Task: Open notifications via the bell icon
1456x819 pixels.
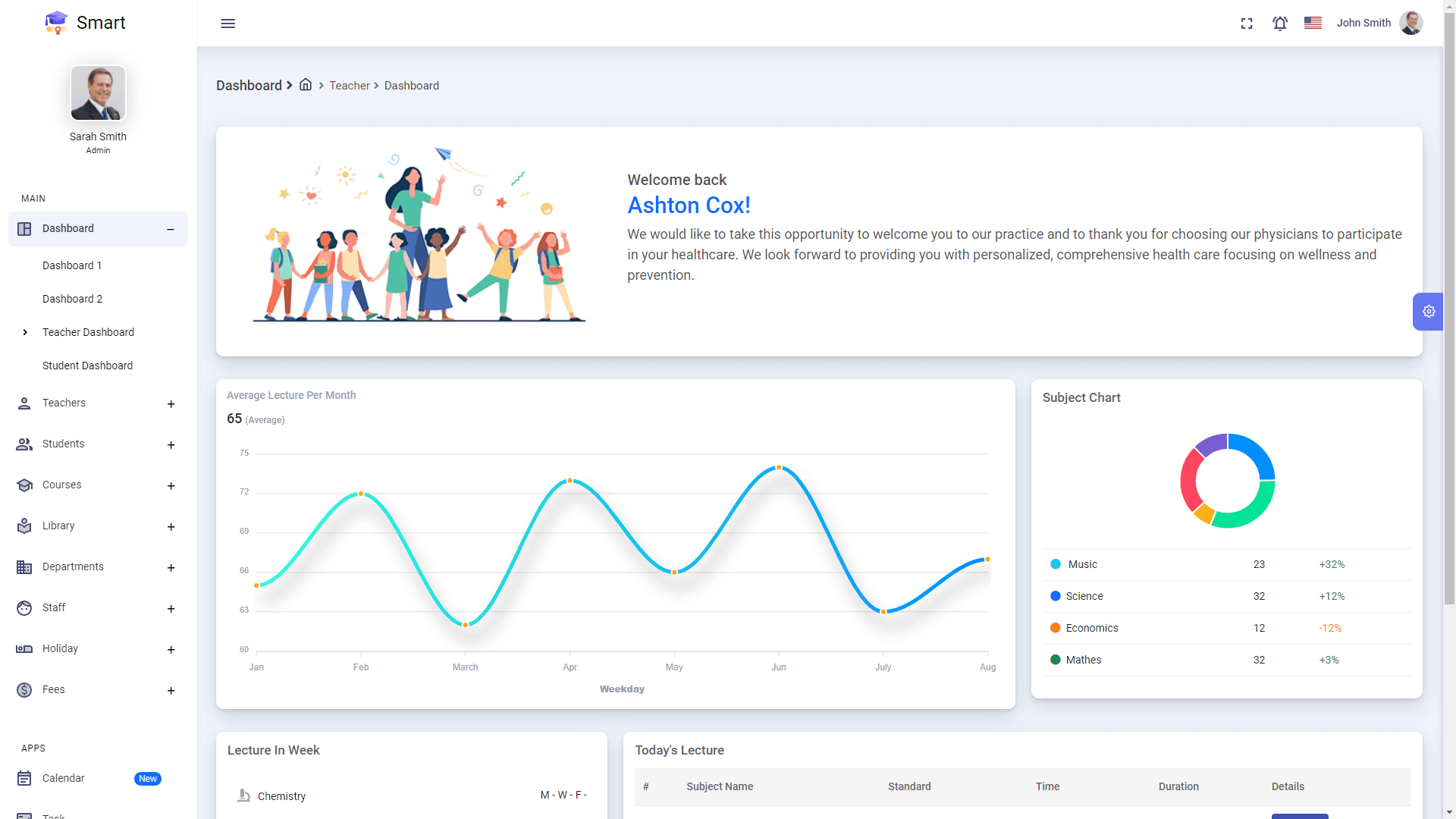Action: pyautogui.click(x=1279, y=24)
